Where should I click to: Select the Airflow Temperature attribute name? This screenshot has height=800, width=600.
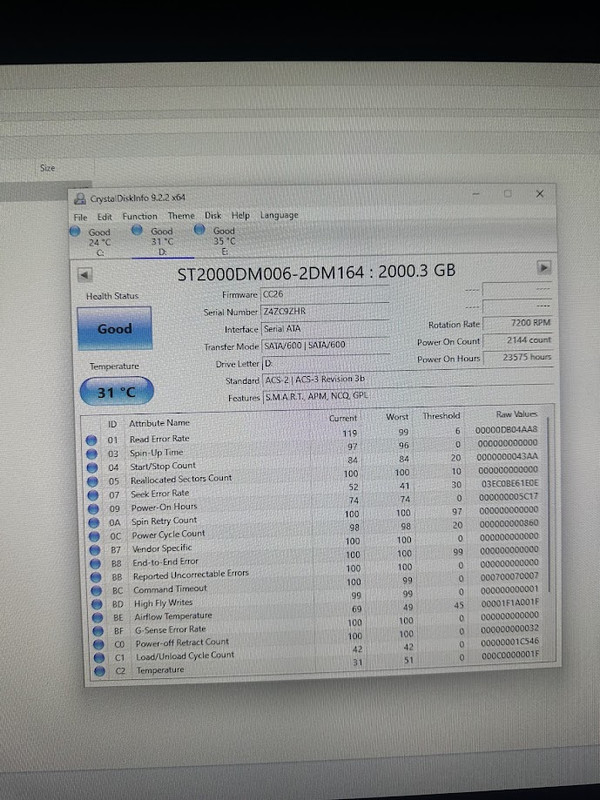point(173,616)
